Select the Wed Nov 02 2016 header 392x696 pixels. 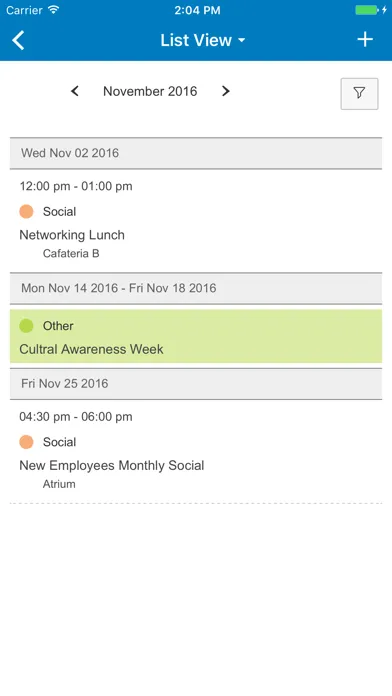coord(196,153)
